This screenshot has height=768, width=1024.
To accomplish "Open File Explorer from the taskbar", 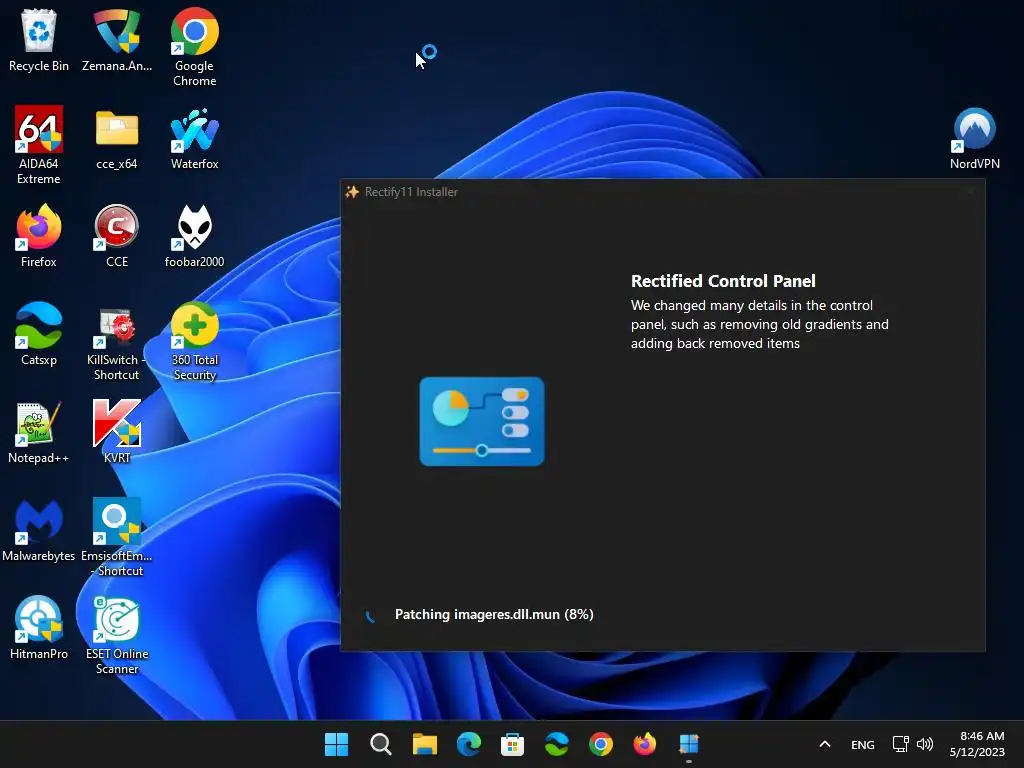I will click(424, 744).
